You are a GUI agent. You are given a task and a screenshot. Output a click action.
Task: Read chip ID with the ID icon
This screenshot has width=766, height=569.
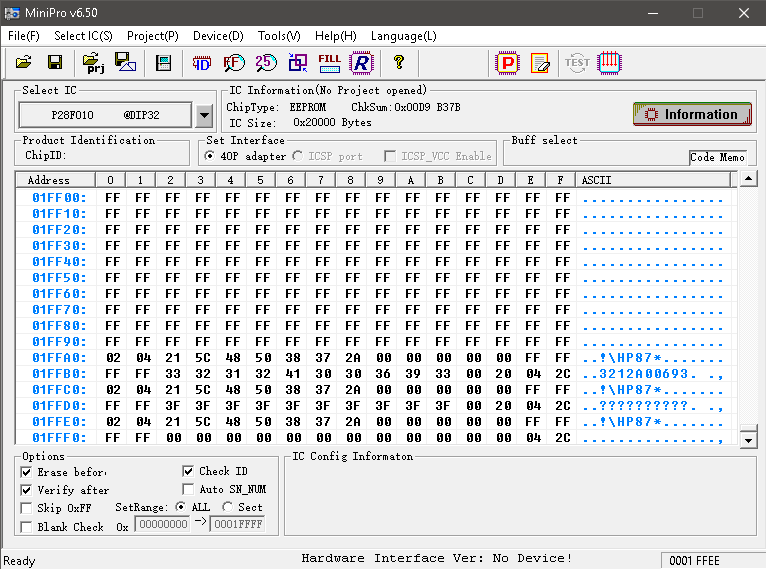pyautogui.click(x=201, y=63)
